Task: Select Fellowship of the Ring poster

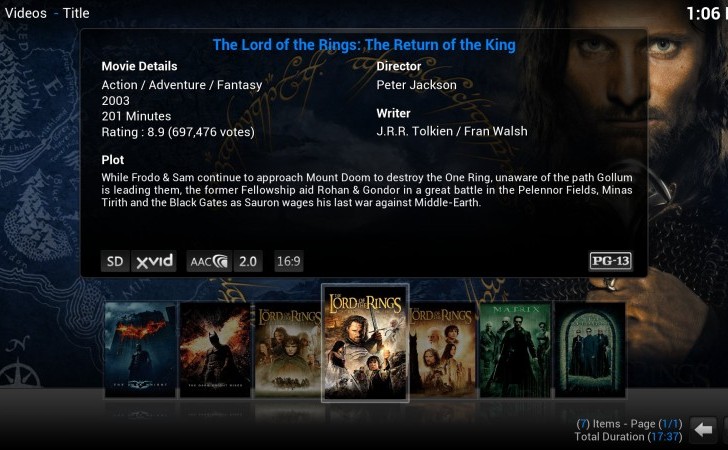Action: [x=287, y=350]
